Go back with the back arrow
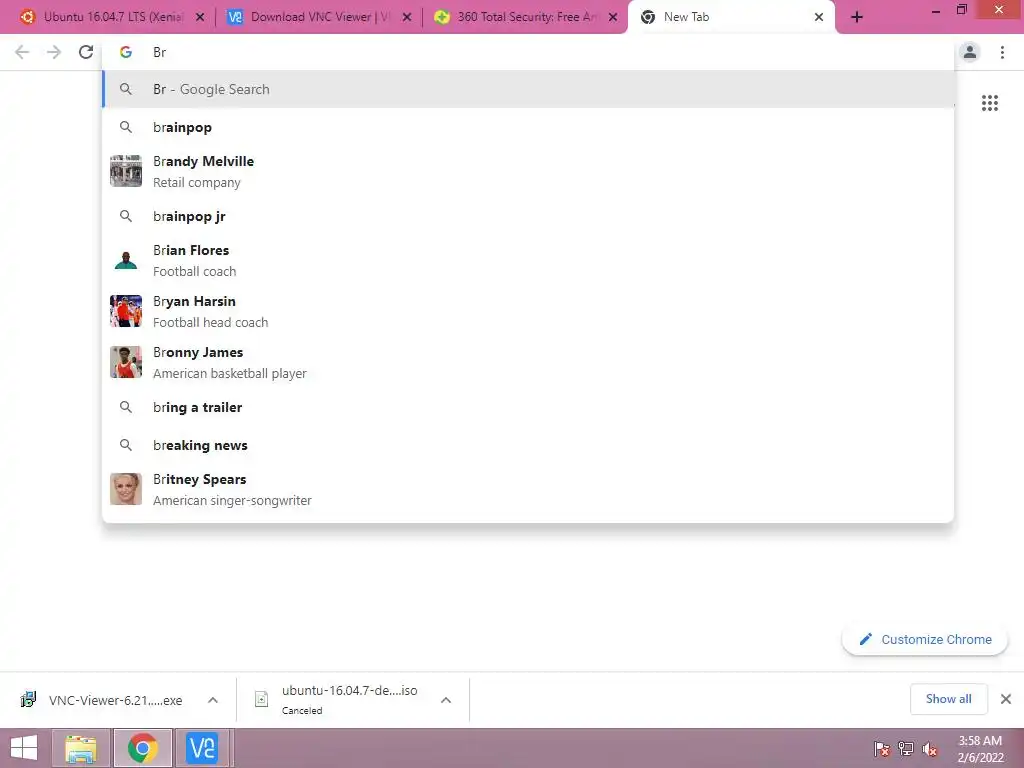Screen dimensions: 1024x768 (22, 52)
